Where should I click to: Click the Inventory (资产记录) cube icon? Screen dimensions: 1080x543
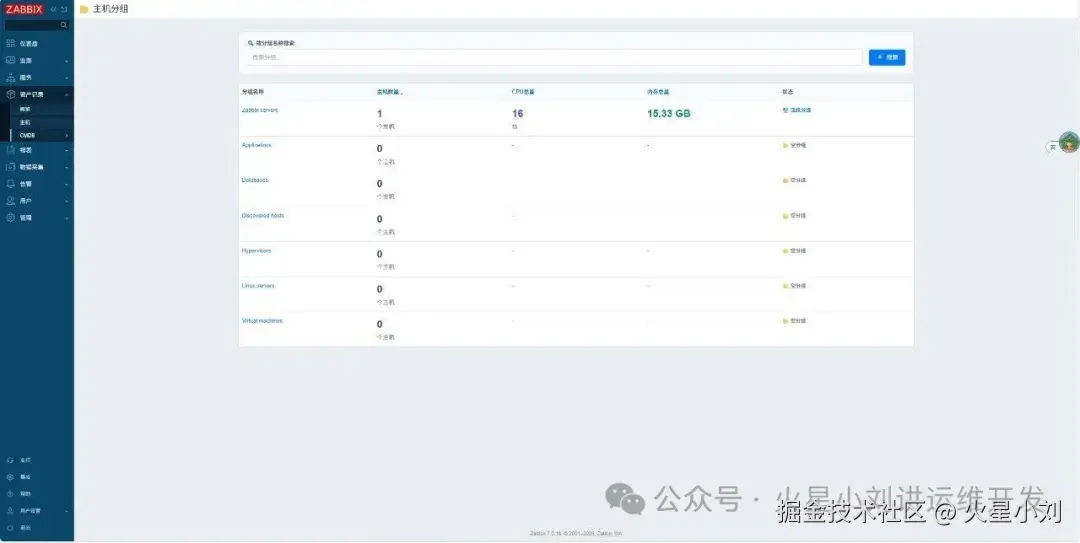(x=10, y=94)
